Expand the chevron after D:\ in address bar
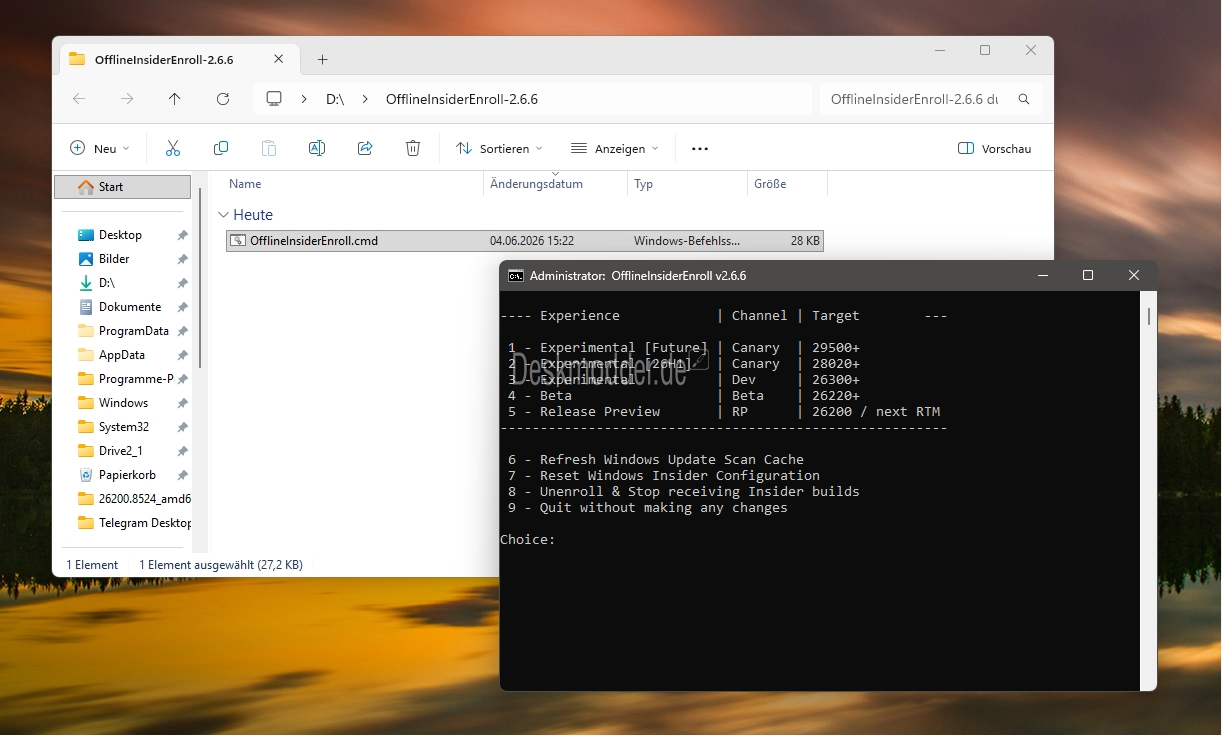The image size is (1222, 736). [x=365, y=99]
